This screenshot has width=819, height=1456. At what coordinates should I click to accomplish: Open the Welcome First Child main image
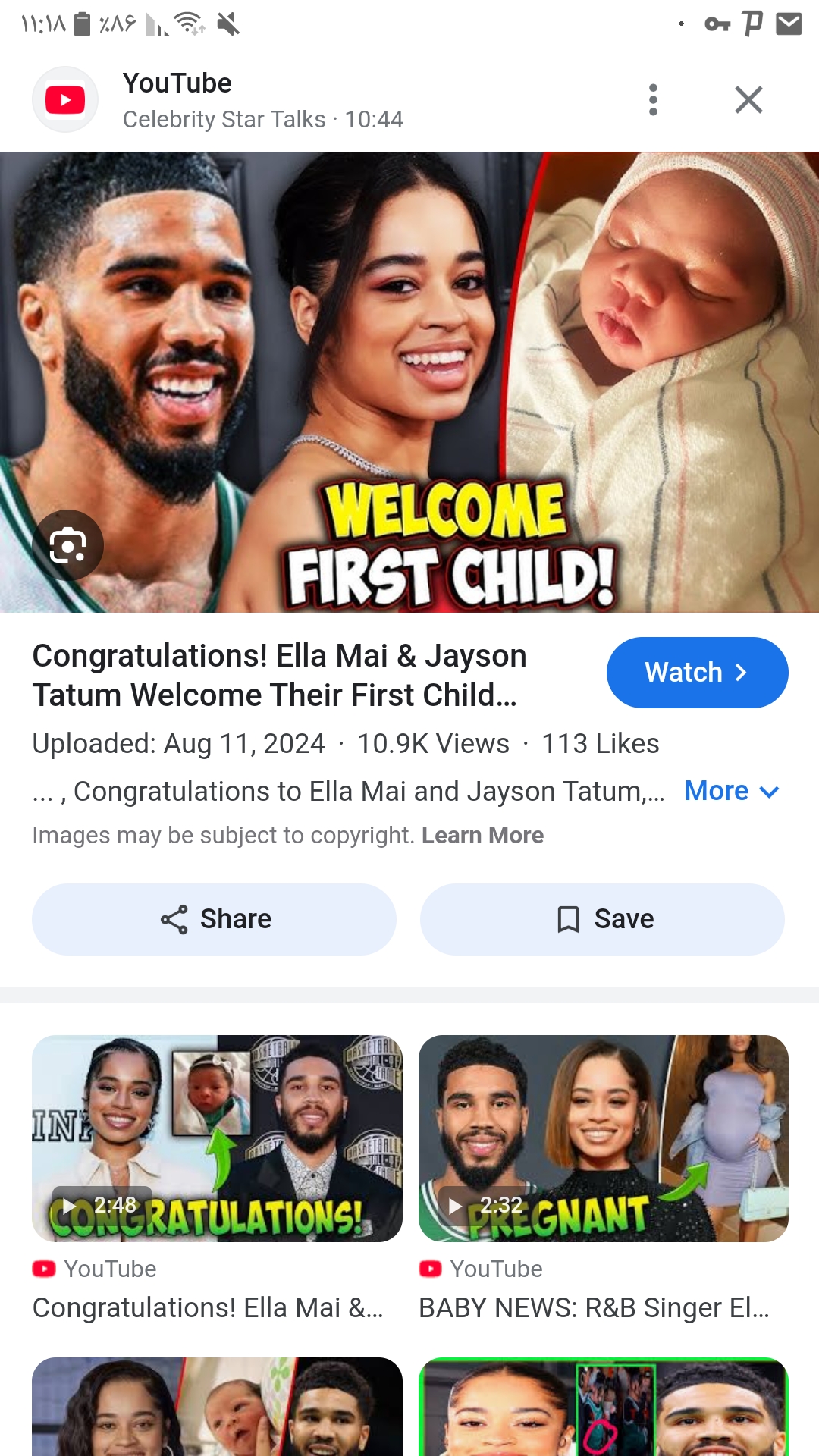tap(409, 382)
